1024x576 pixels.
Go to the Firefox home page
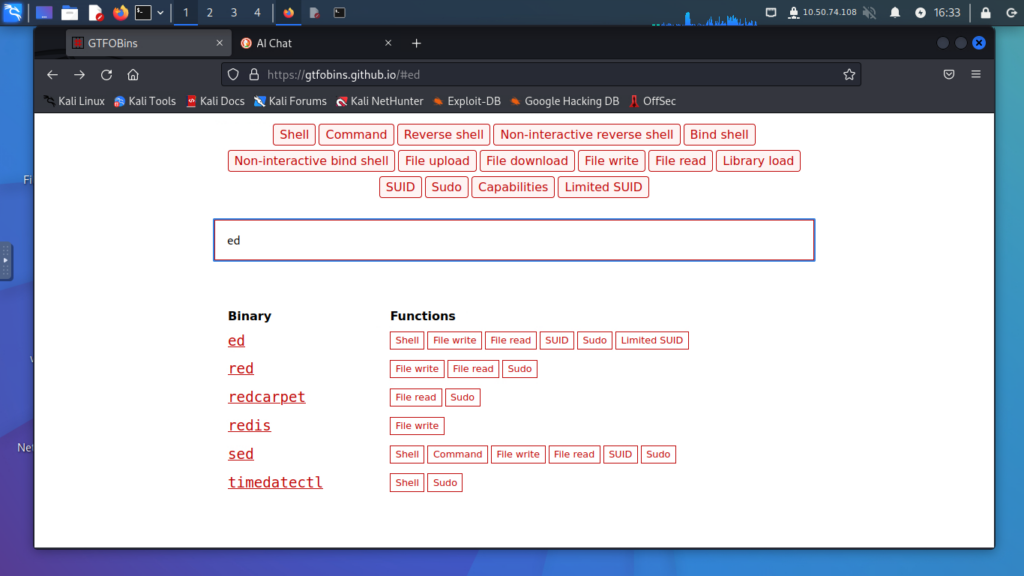coord(132,74)
